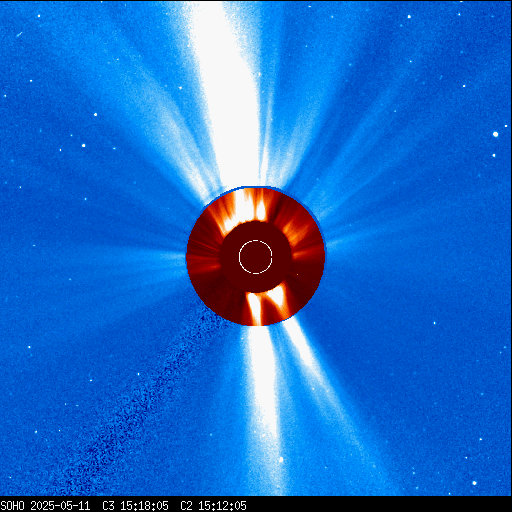Click the dark inner occulting disk
Viewport: 512px width, 512px height.
coord(256,257)
